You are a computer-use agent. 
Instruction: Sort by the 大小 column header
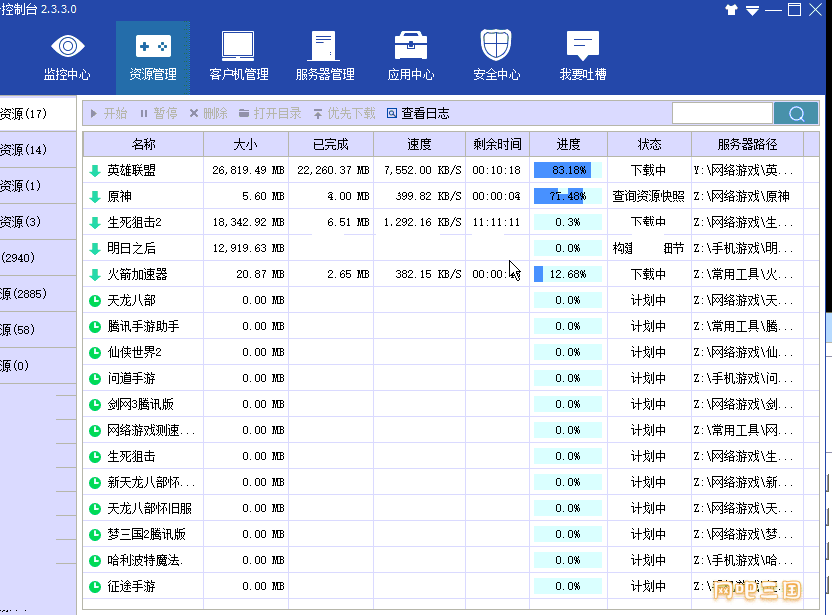click(246, 144)
